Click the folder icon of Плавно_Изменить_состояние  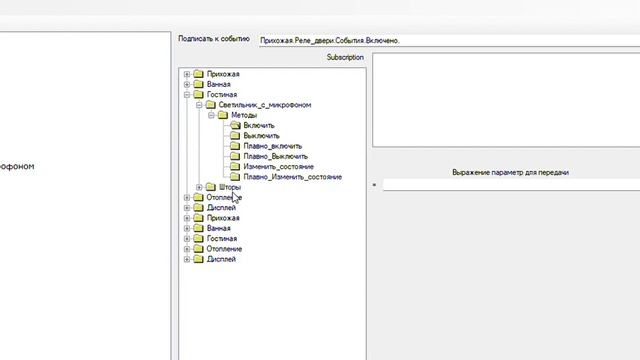pyautogui.click(x=235, y=177)
